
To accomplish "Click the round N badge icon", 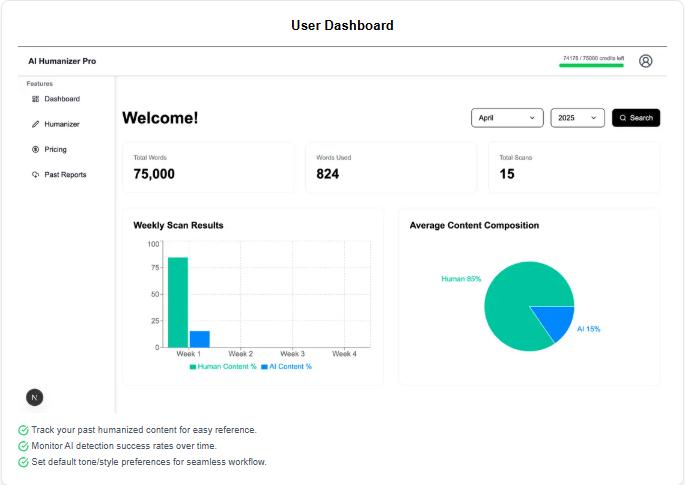I will (34, 397).
